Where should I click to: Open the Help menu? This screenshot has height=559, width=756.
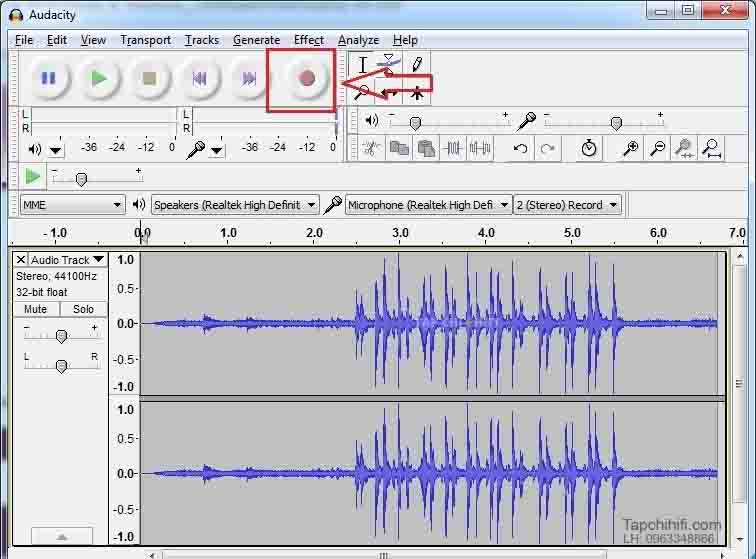point(405,40)
